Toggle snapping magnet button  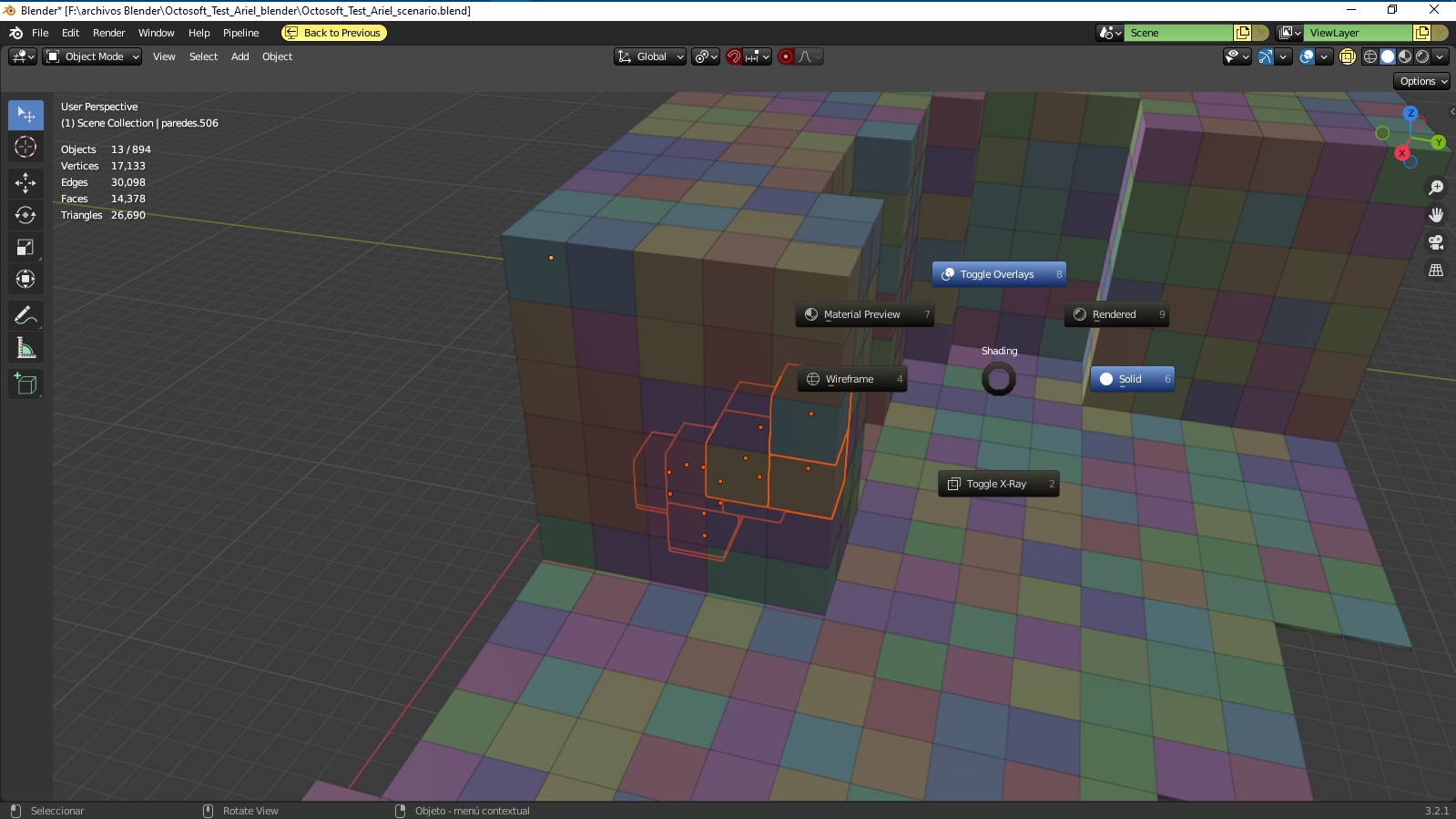pyautogui.click(x=734, y=56)
